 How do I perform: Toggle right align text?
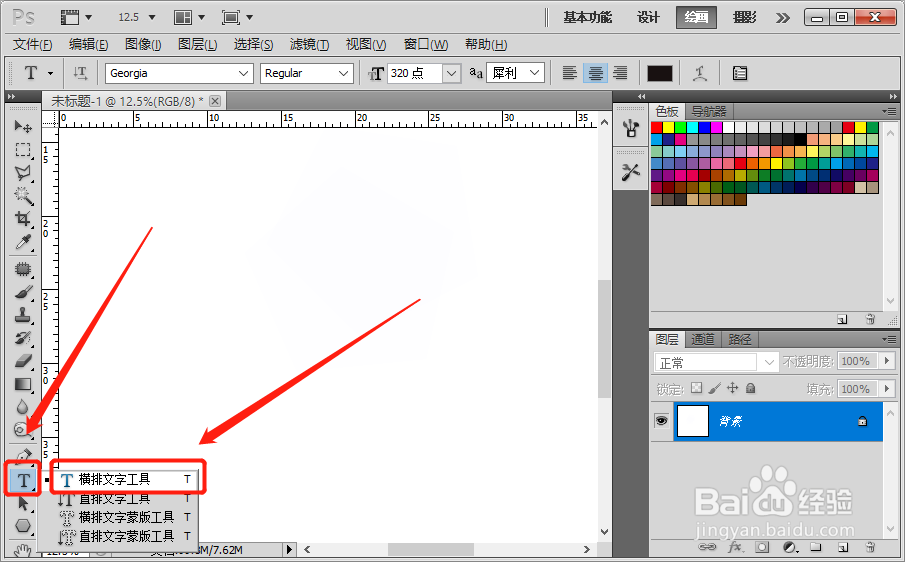(x=620, y=73)
